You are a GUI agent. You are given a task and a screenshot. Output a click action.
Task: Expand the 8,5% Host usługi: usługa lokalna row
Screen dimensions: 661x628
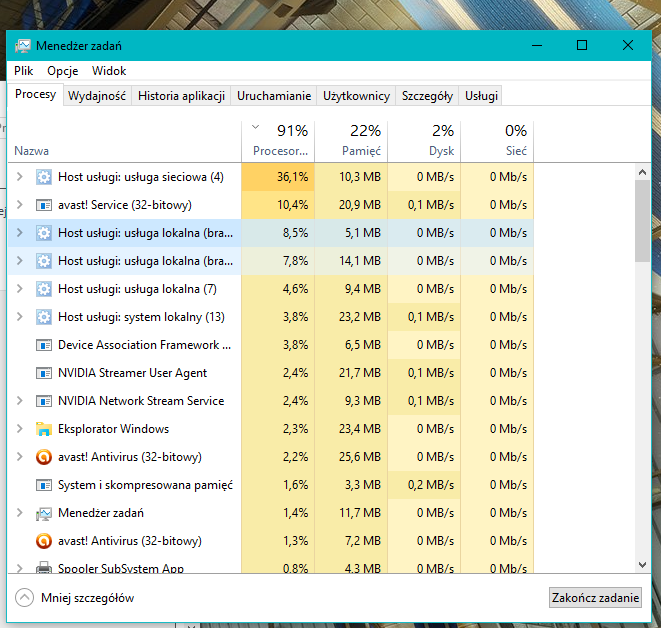19,233
